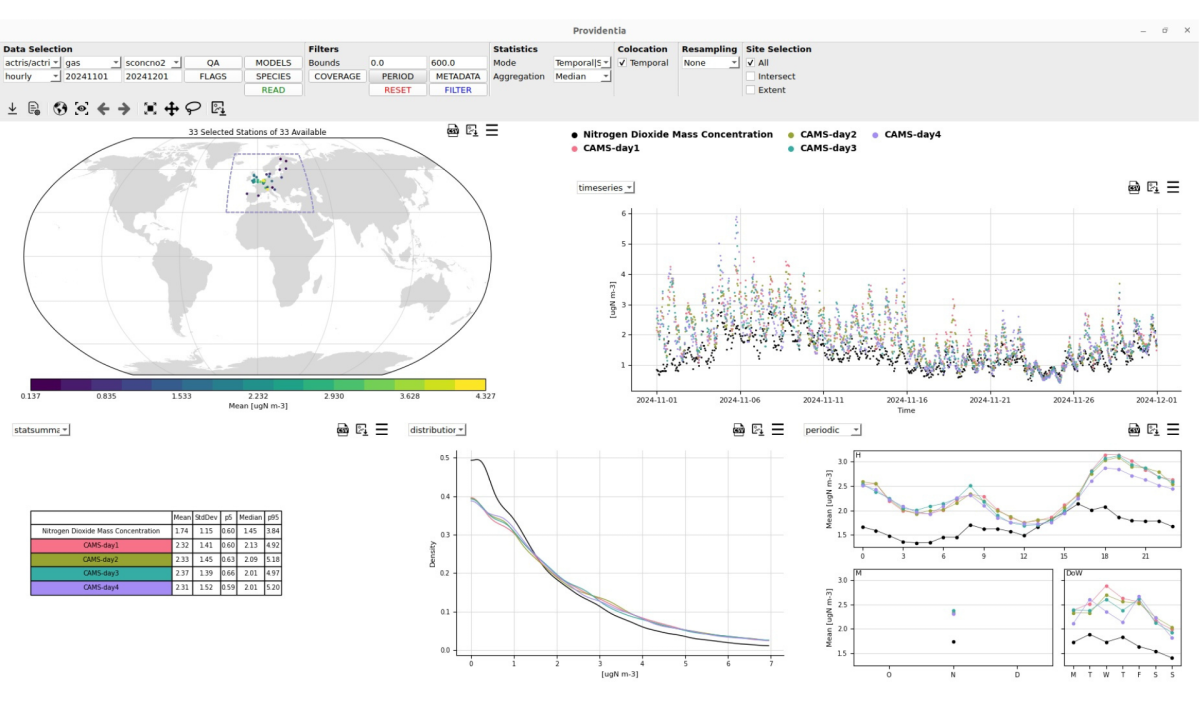Click the save configuration document icon

34,108
